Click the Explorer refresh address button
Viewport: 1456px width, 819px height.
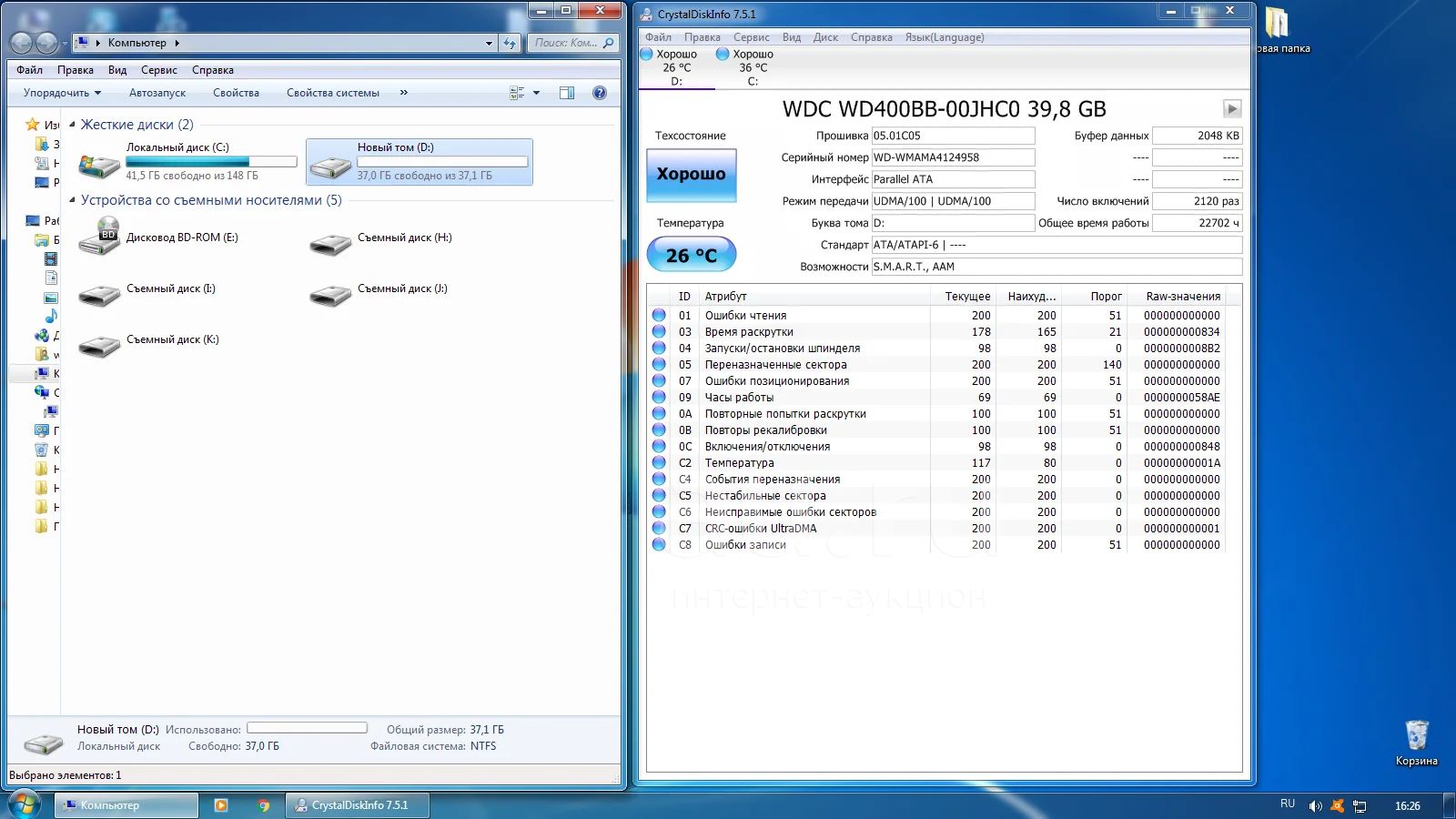pyautogui.click(x=510, y=43)
